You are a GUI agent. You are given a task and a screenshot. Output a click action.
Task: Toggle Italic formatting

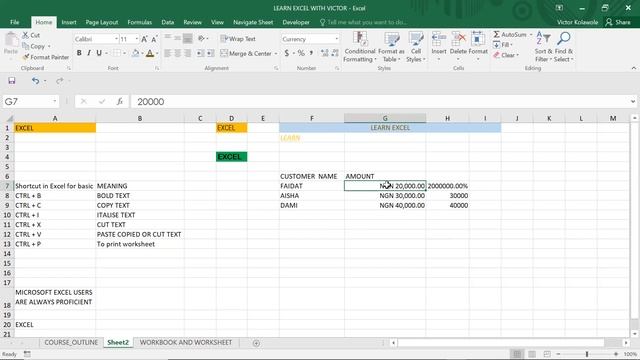click(x=89, y=53)
